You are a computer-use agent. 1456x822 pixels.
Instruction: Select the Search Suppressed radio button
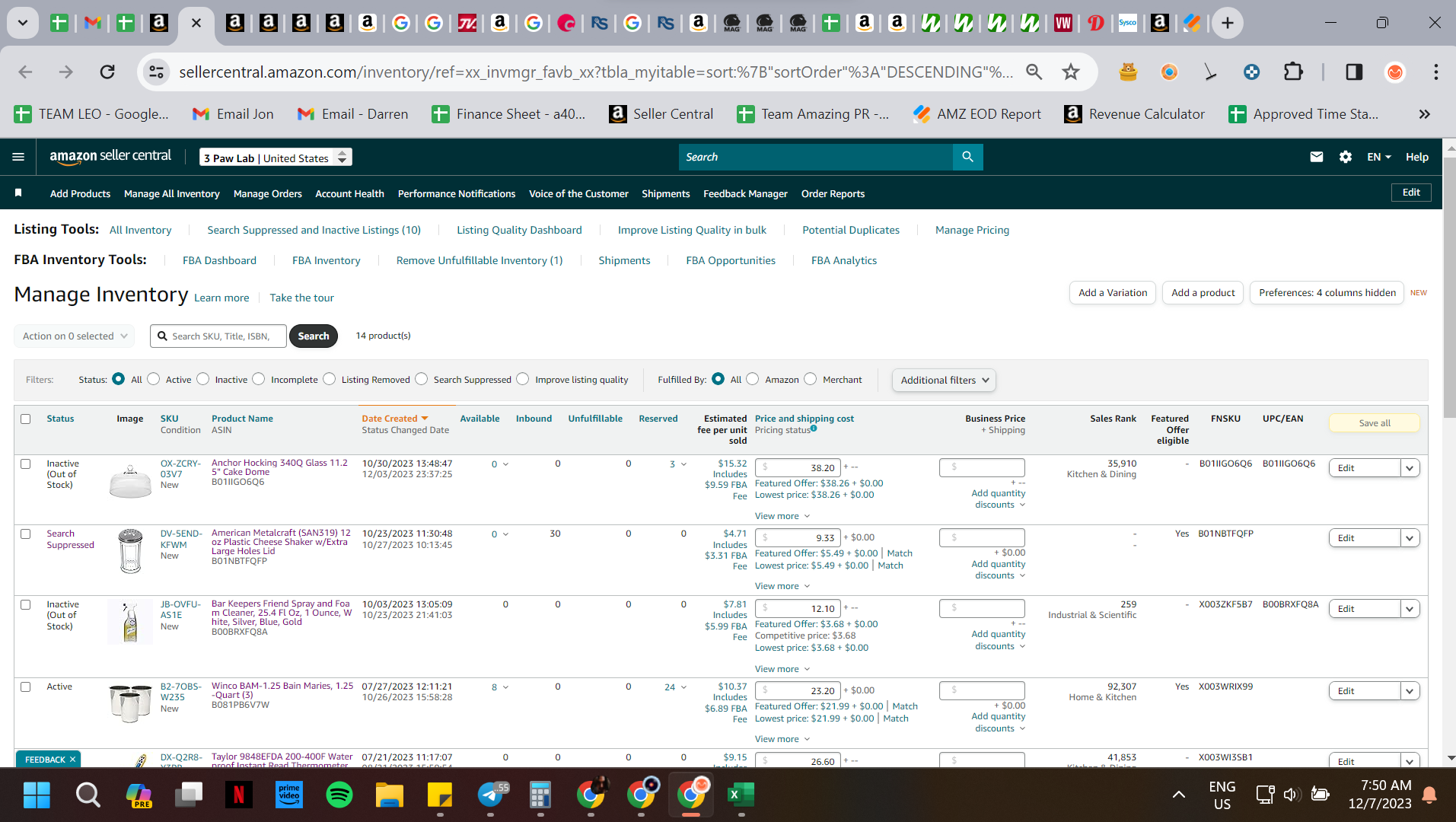tap(422, 379)
